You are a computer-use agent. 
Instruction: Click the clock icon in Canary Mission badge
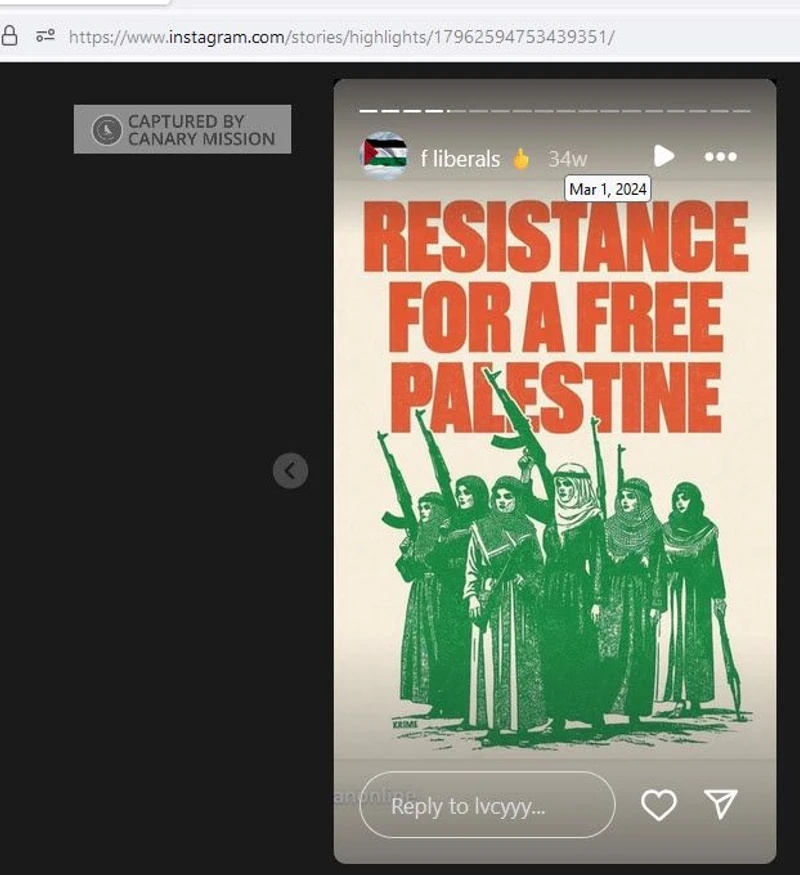point(107,130)
